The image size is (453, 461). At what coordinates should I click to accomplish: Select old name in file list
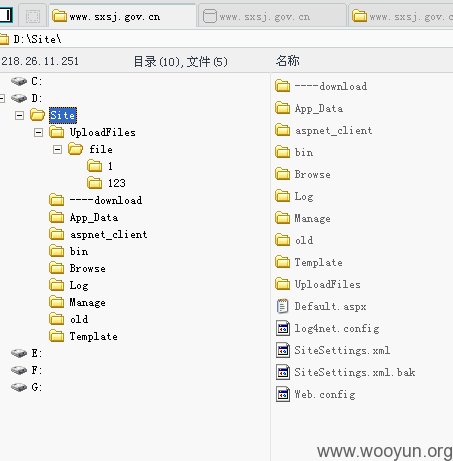point(304,240)
